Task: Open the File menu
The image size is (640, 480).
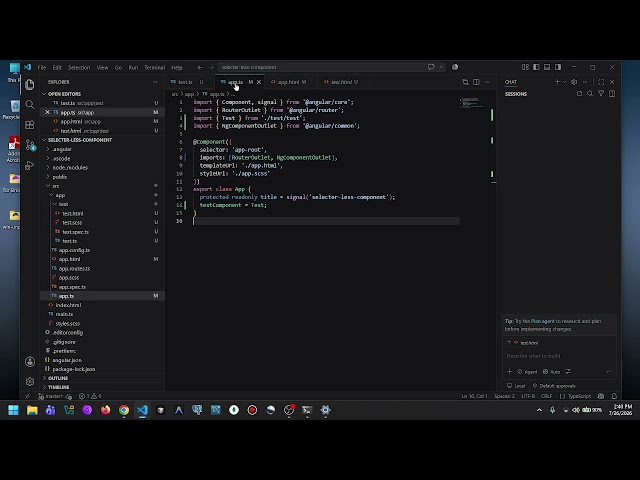Action: (x=42, y=67)
